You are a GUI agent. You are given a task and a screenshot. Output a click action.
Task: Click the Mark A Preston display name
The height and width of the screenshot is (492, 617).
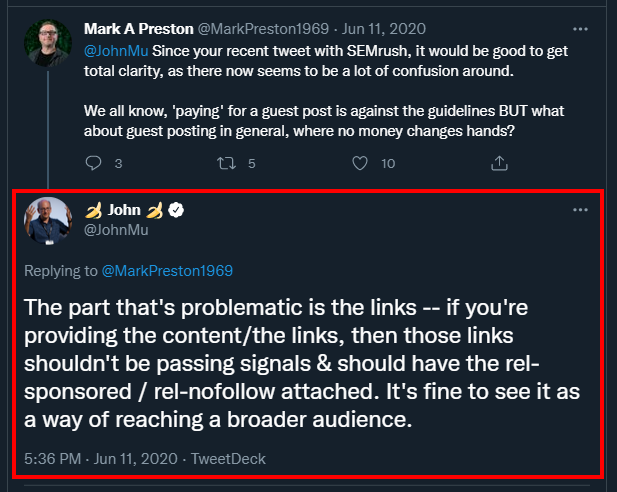pyautogui.click(x=140, y=28)
